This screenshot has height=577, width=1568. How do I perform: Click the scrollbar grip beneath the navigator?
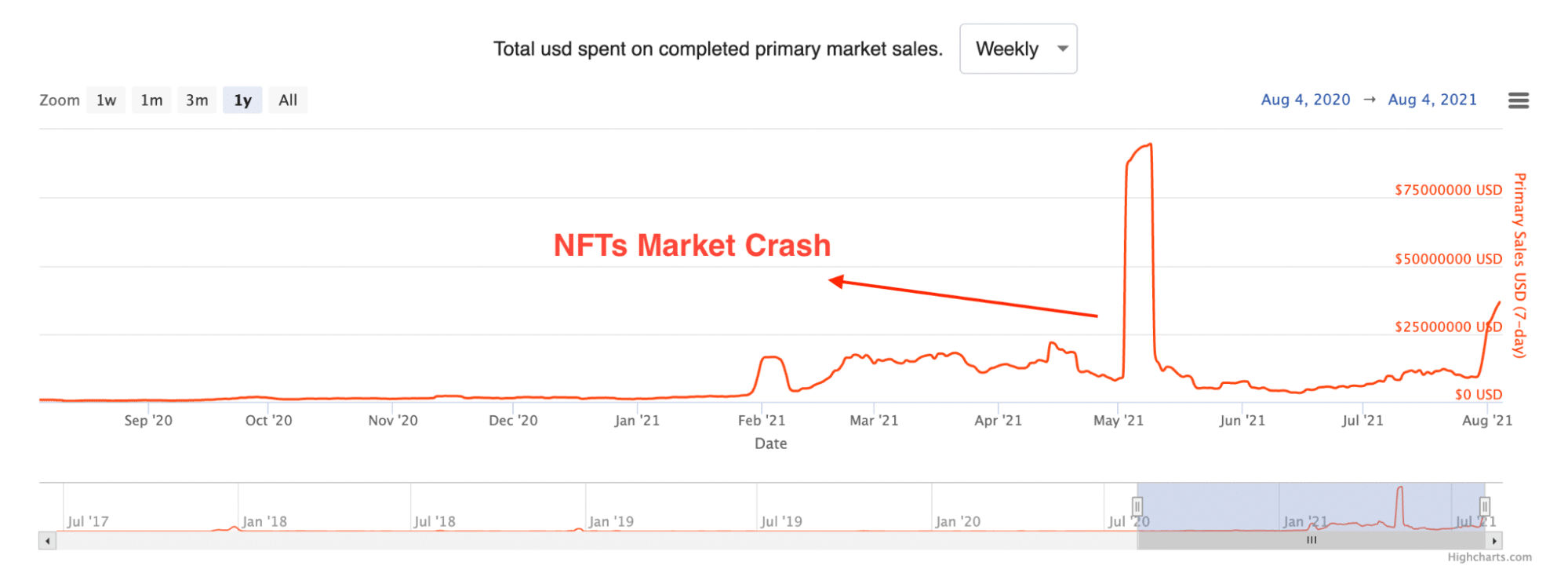point(1311,540)
